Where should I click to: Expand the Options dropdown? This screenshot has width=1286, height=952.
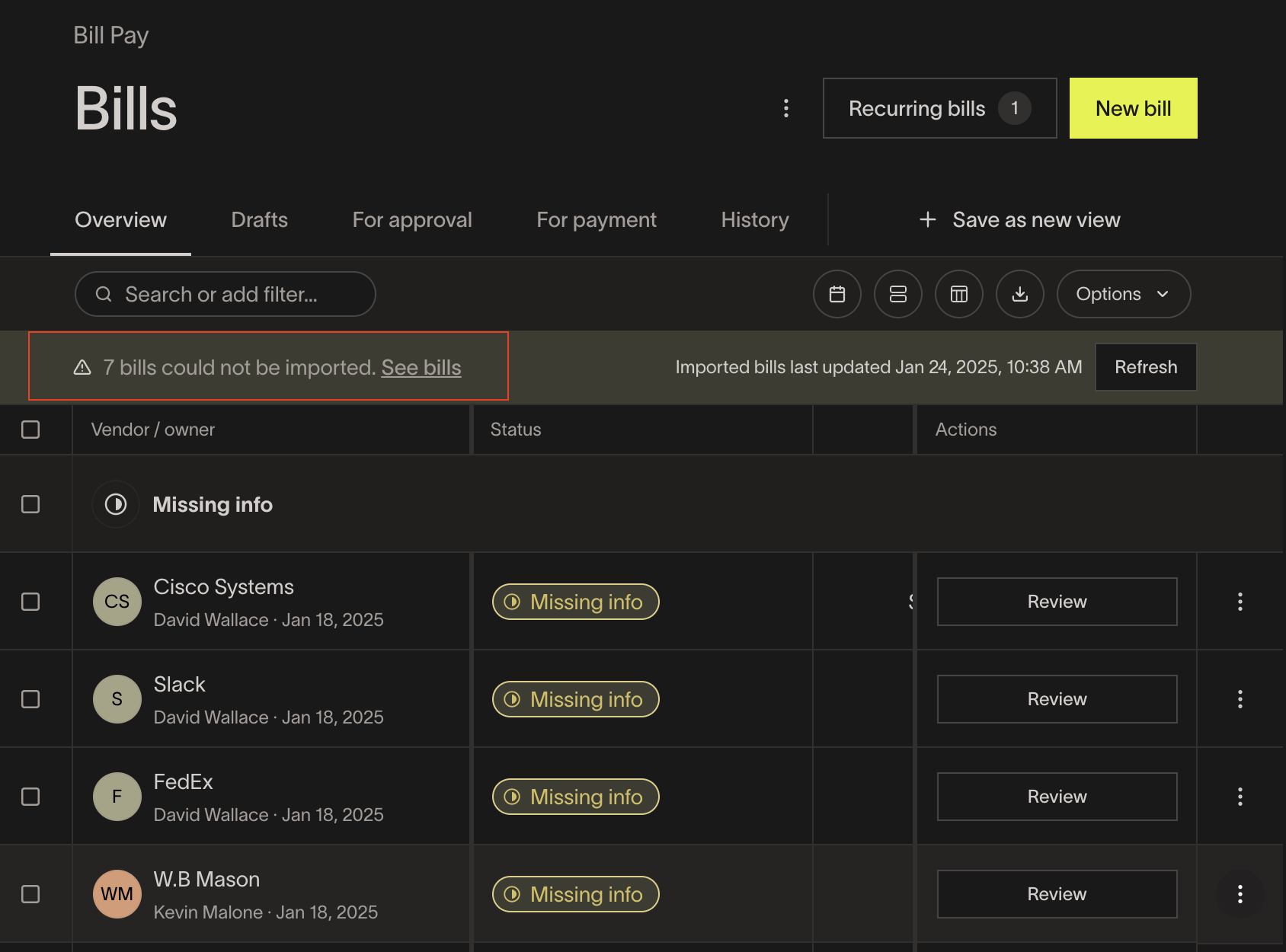pos(1123,294)
